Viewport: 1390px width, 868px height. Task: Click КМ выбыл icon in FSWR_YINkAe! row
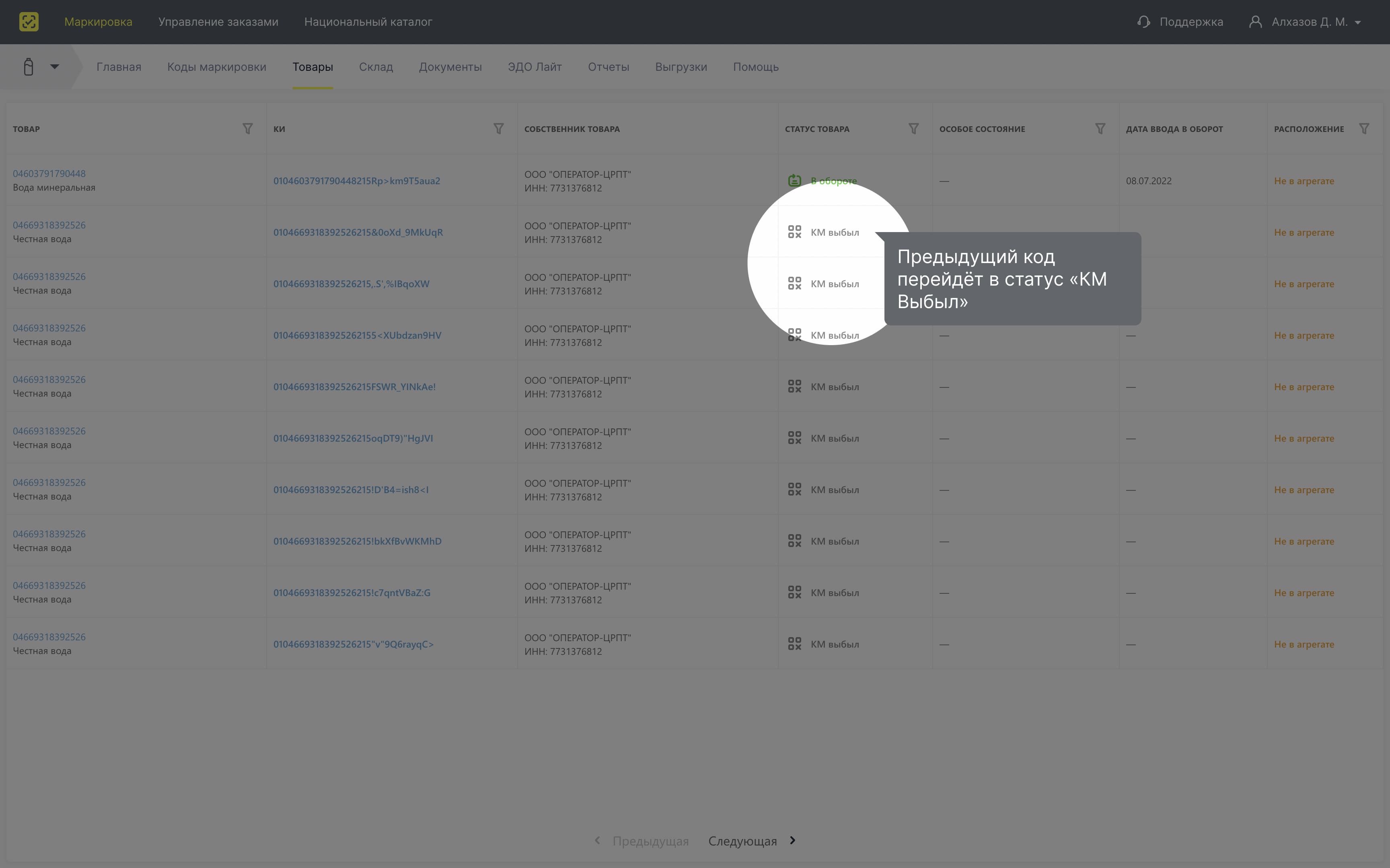pyautogui.click(x=794, y=387)
